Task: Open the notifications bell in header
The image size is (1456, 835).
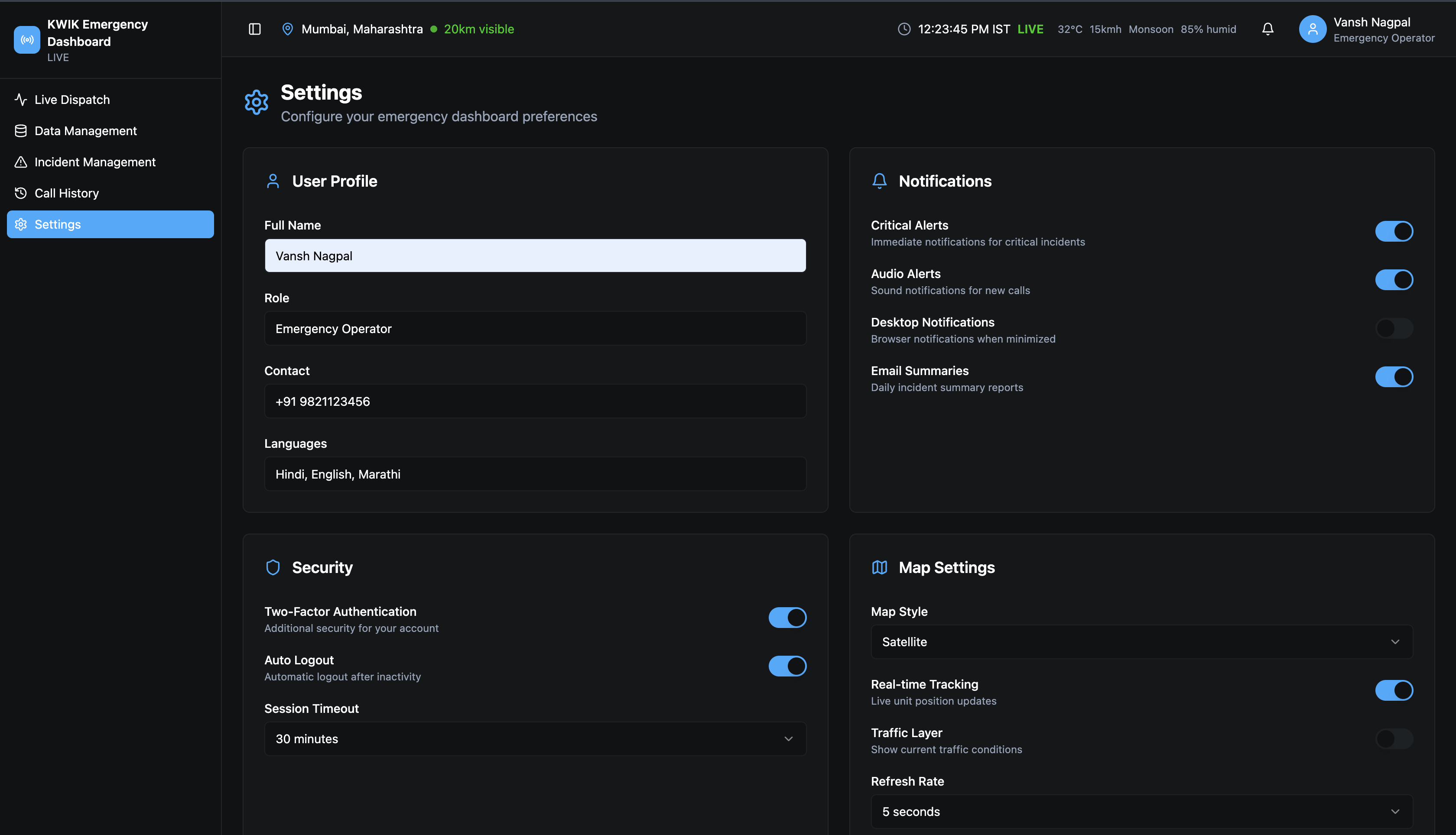Action: click(1268, 29)
